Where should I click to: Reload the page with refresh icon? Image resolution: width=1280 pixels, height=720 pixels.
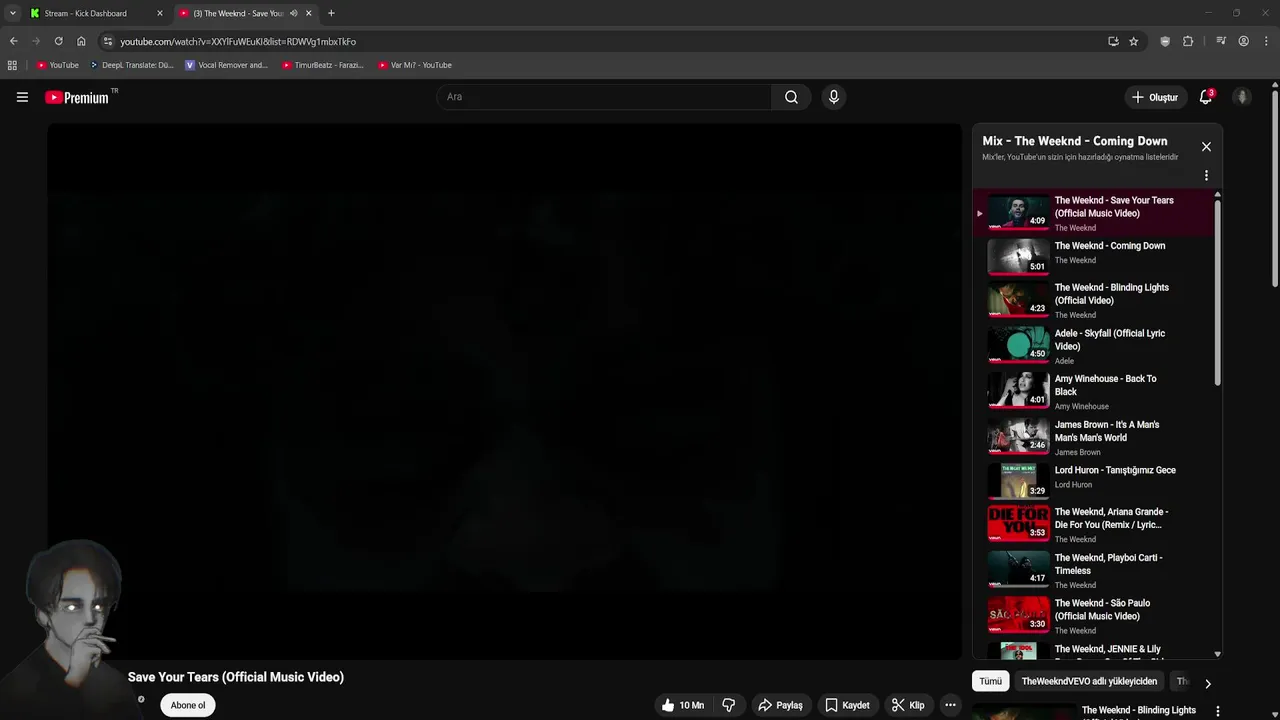58,41
